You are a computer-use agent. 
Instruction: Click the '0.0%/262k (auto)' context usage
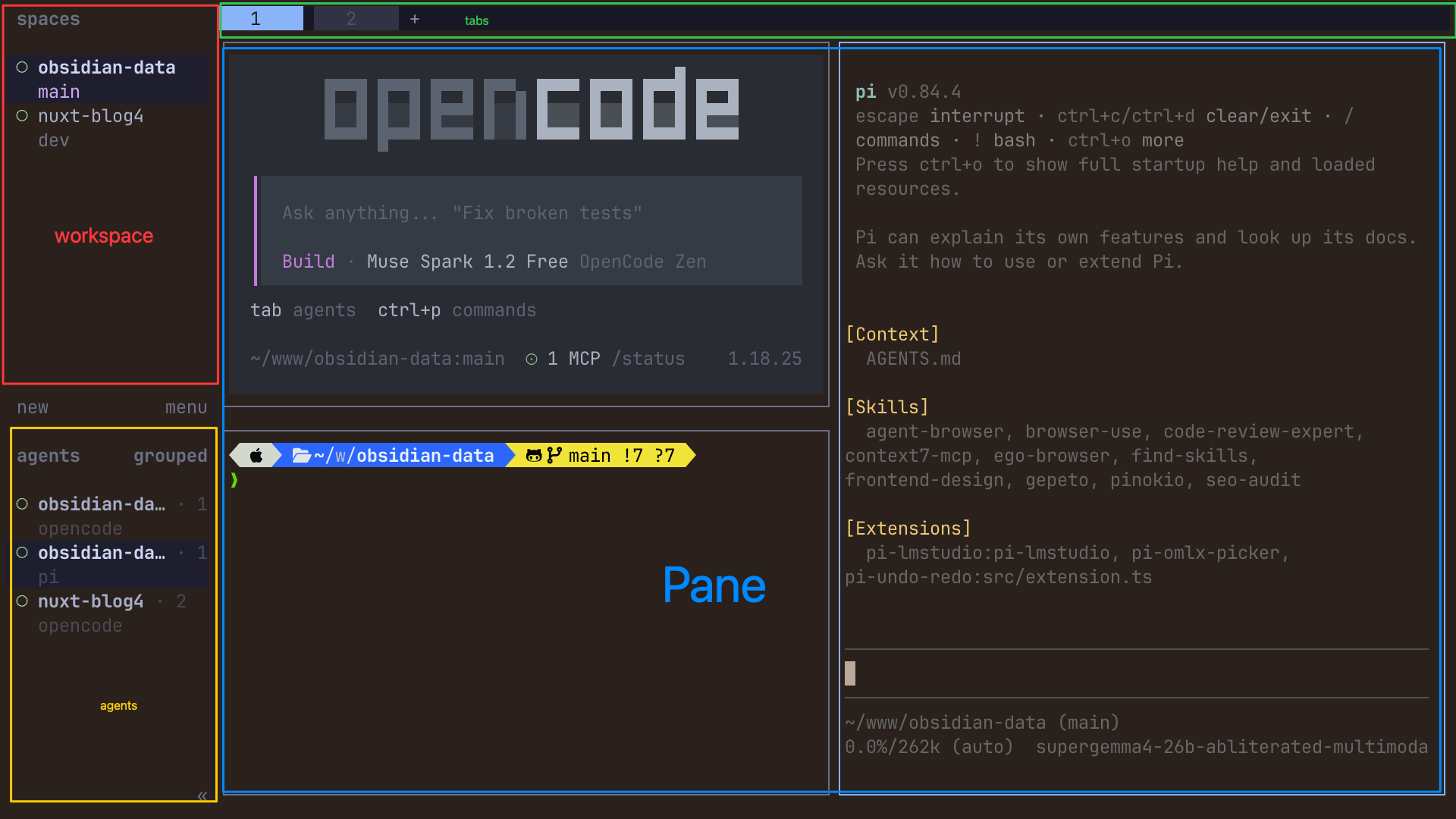click(930, 747)
